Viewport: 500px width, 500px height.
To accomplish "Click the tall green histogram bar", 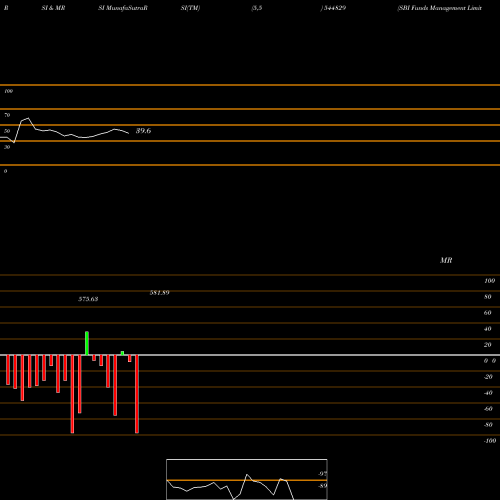I will (87, 343).
